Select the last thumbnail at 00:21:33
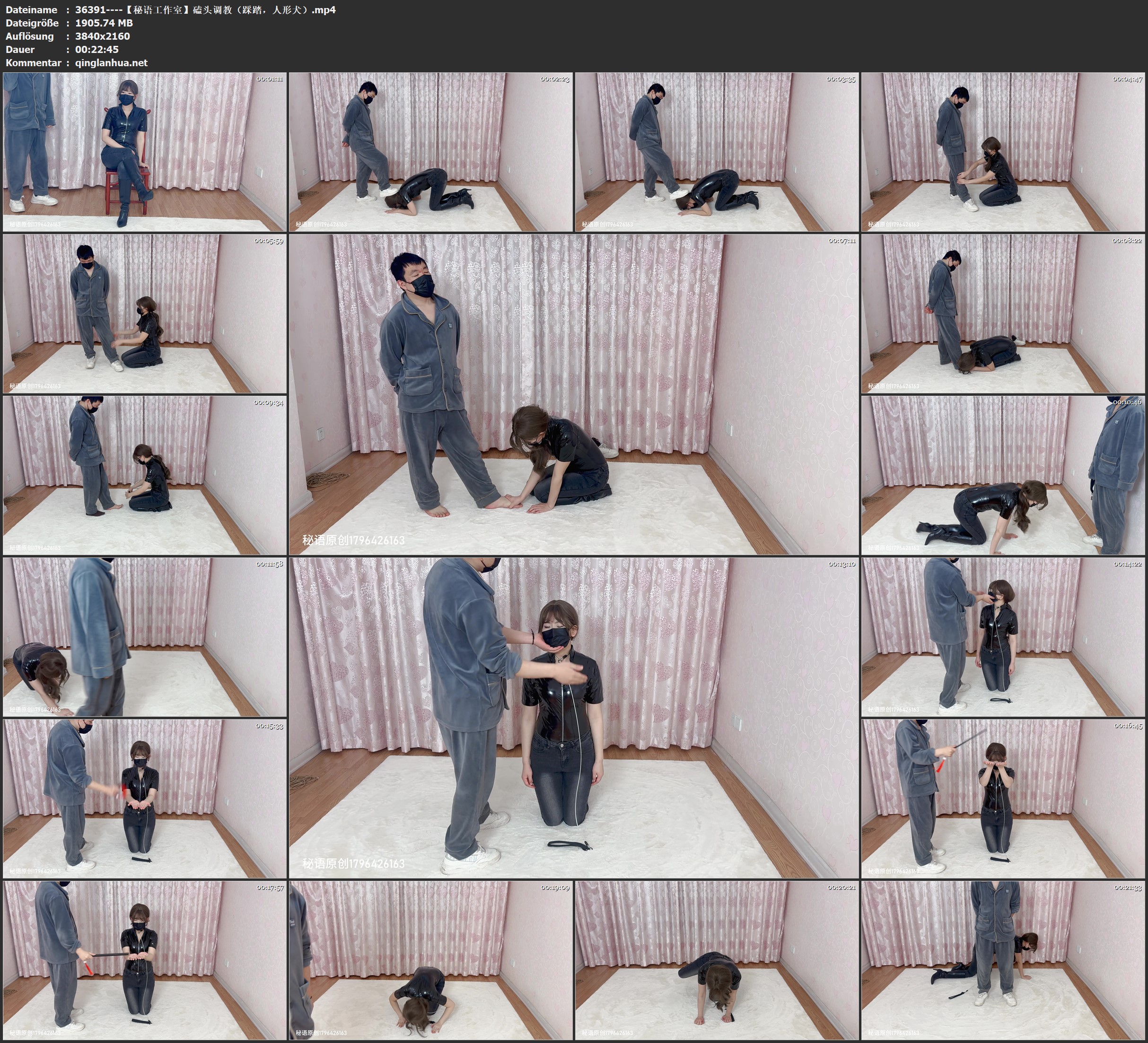This screenshot has height=1043, width=1148. 1003,960
